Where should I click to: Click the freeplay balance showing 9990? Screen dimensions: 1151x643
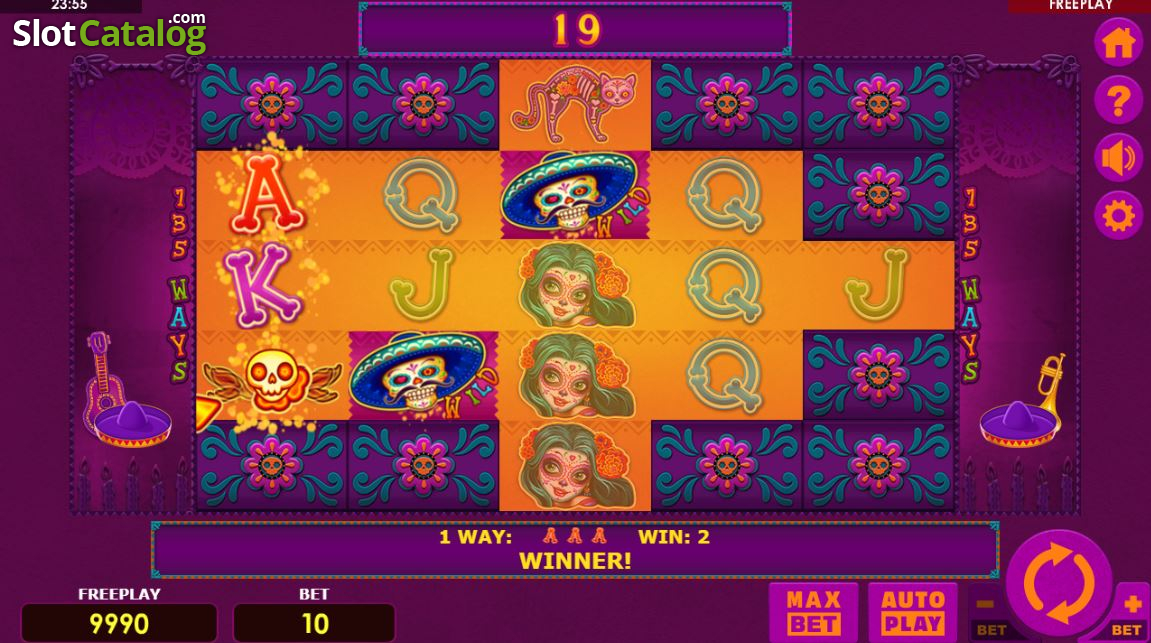click(119, 623)
